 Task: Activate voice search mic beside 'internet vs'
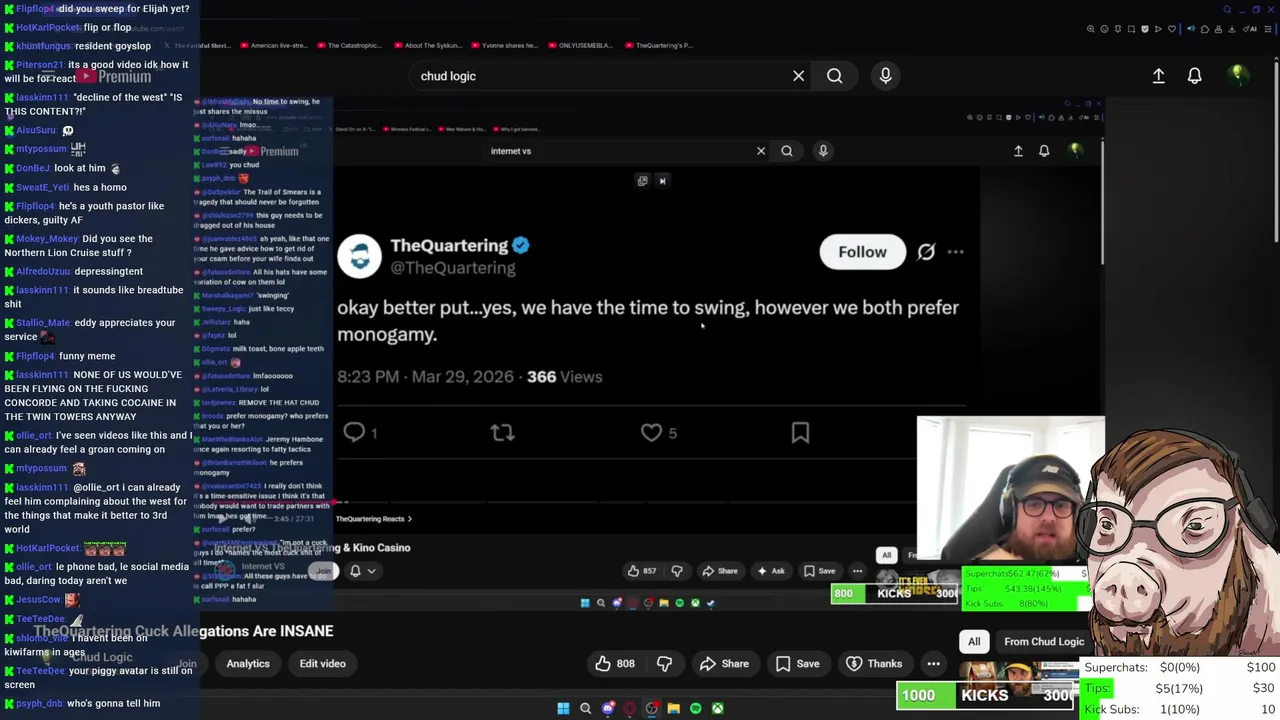[823, 151]
